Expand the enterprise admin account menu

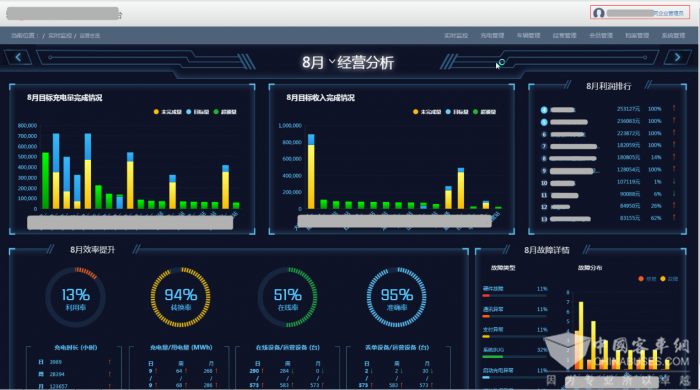coord(640,13)
